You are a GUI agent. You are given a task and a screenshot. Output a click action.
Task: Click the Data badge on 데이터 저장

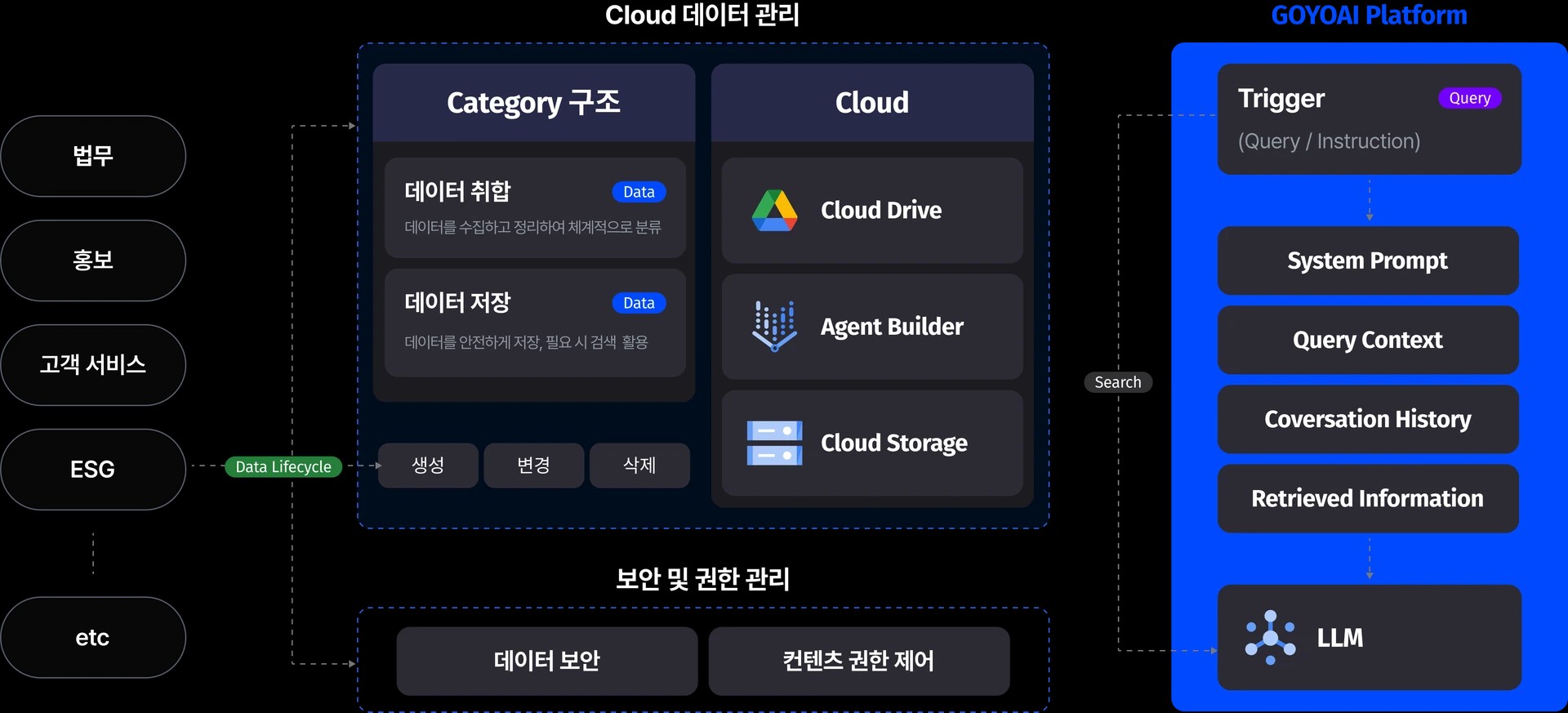(639, 303)
